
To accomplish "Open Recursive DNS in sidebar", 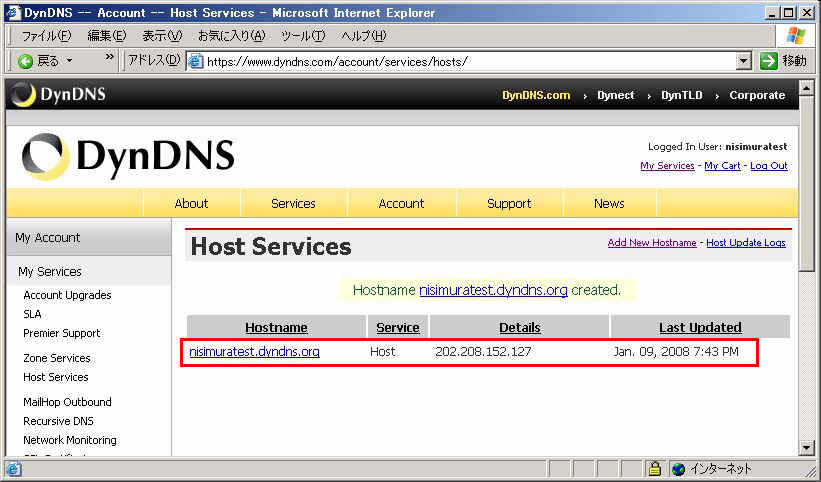I will click(58, 421).
